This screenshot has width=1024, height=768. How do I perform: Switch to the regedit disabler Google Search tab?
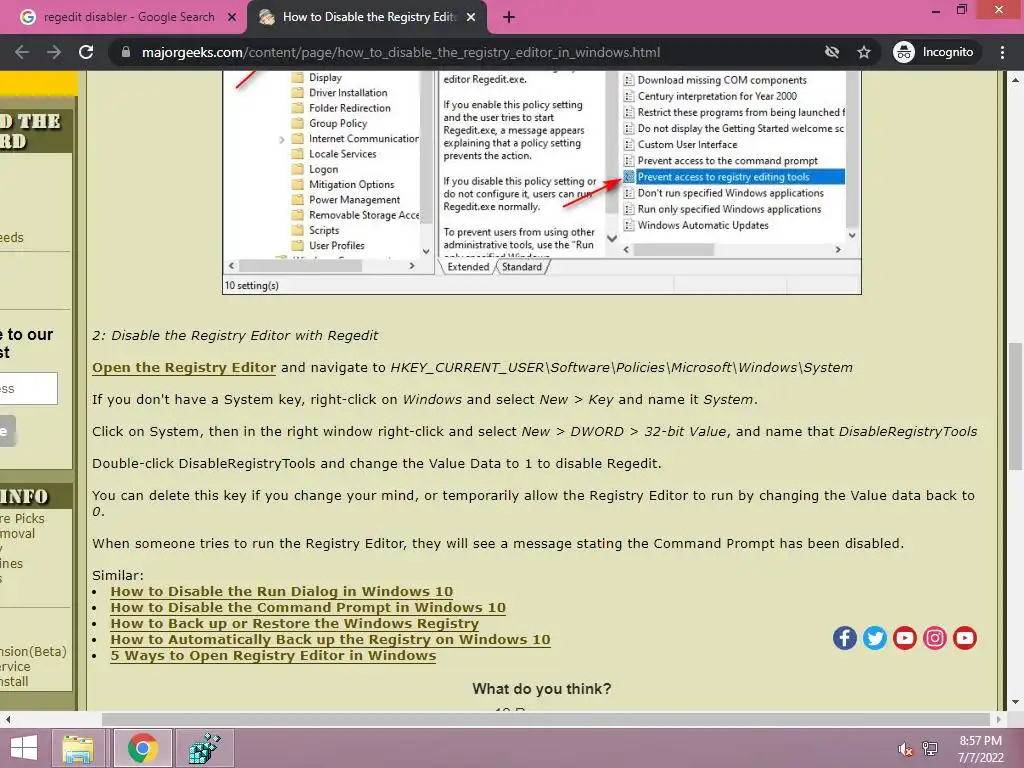pyautogui.click(x=129, y=17)
